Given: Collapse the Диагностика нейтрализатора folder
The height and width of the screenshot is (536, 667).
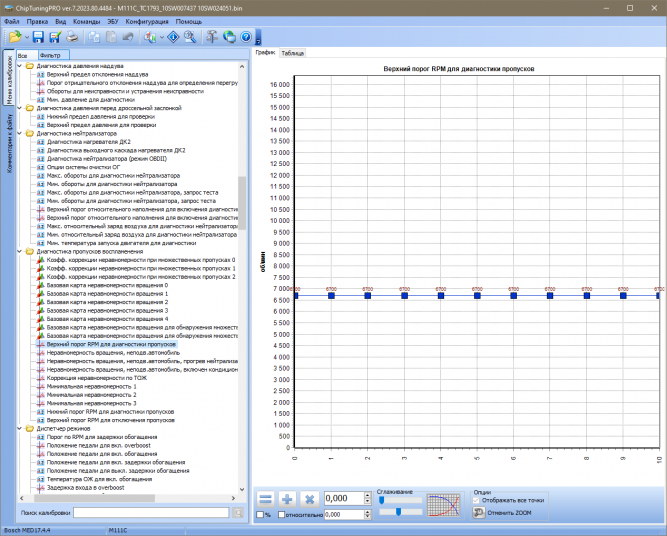Looking at the screenshot, I should (20, 133).
